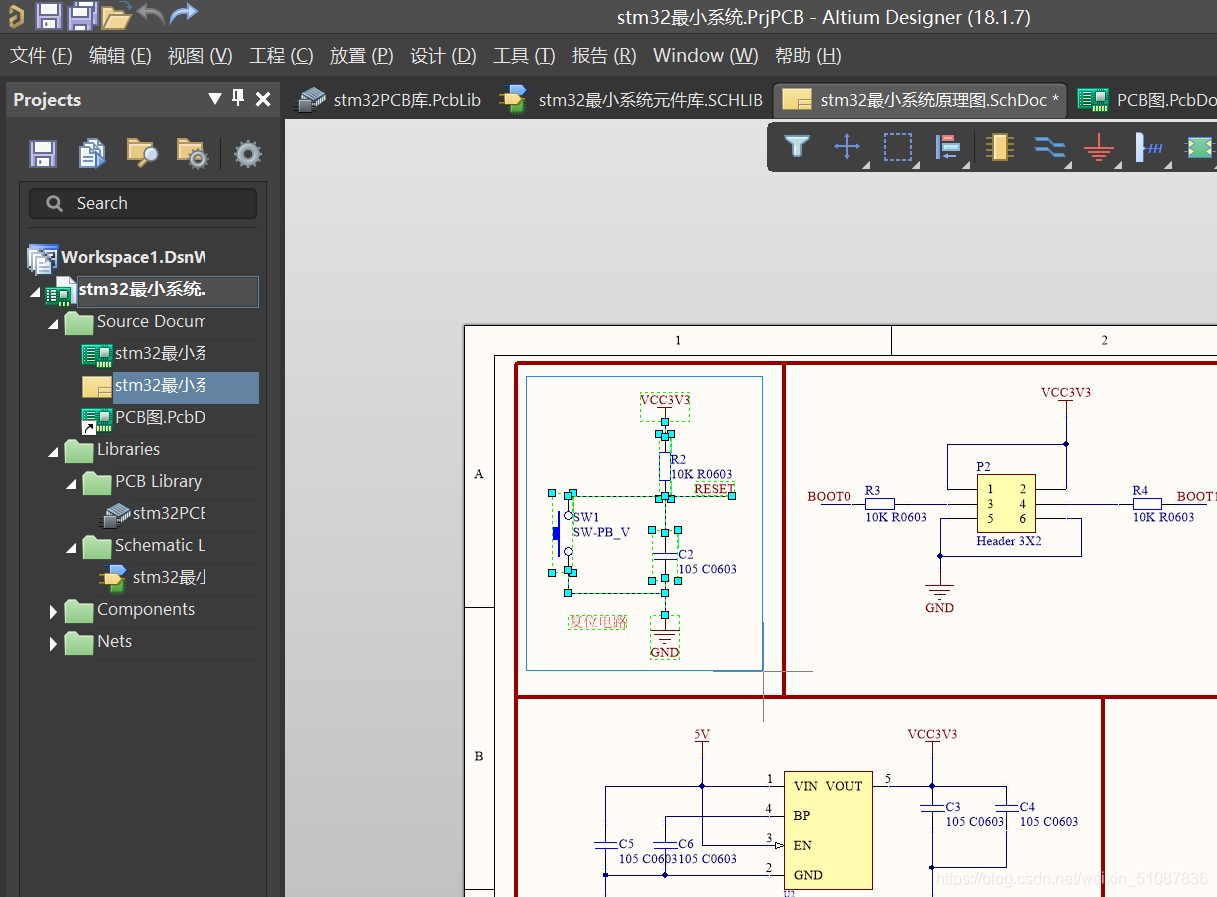Screen dimensions: 1217x897
Task: Click the redo arrow in title bar
Action: coord(183,15)
